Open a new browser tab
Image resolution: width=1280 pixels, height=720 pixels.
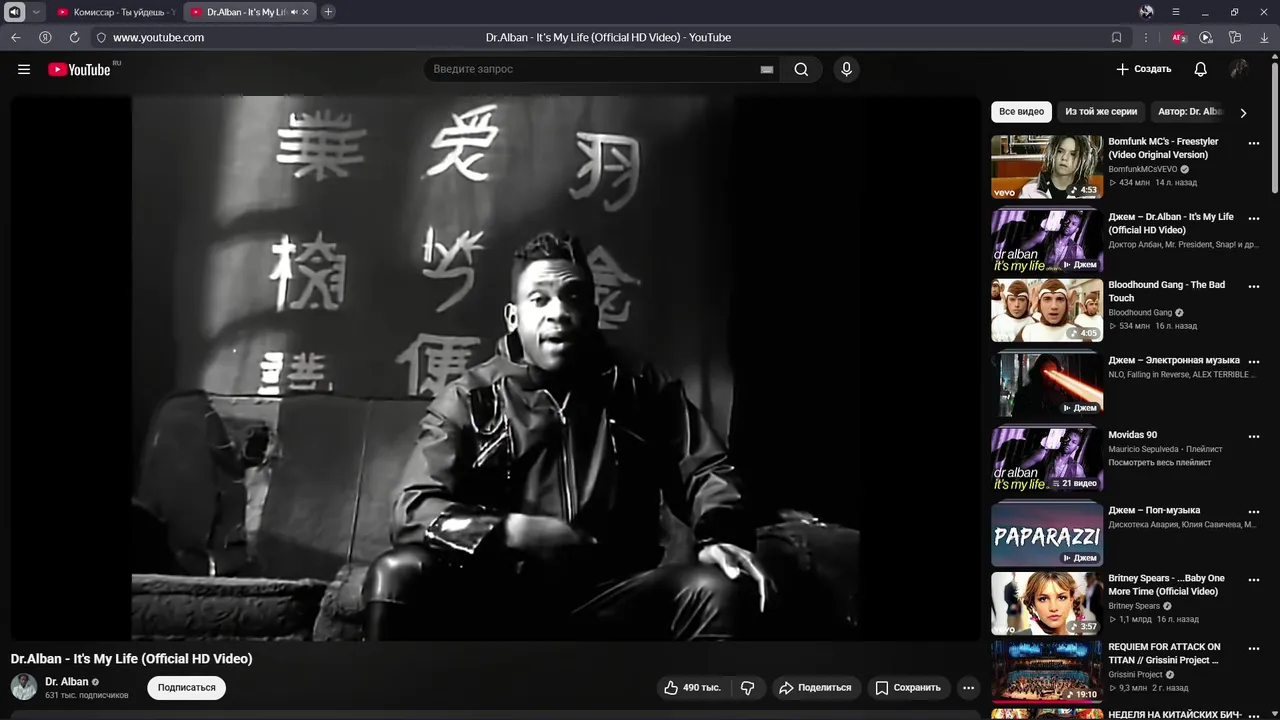tap(328, 12)
